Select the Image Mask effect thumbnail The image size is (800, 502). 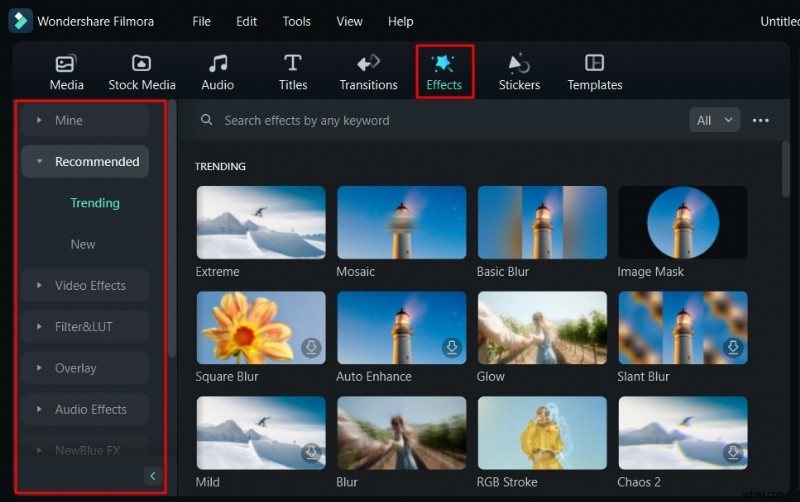tap(683, 222)
